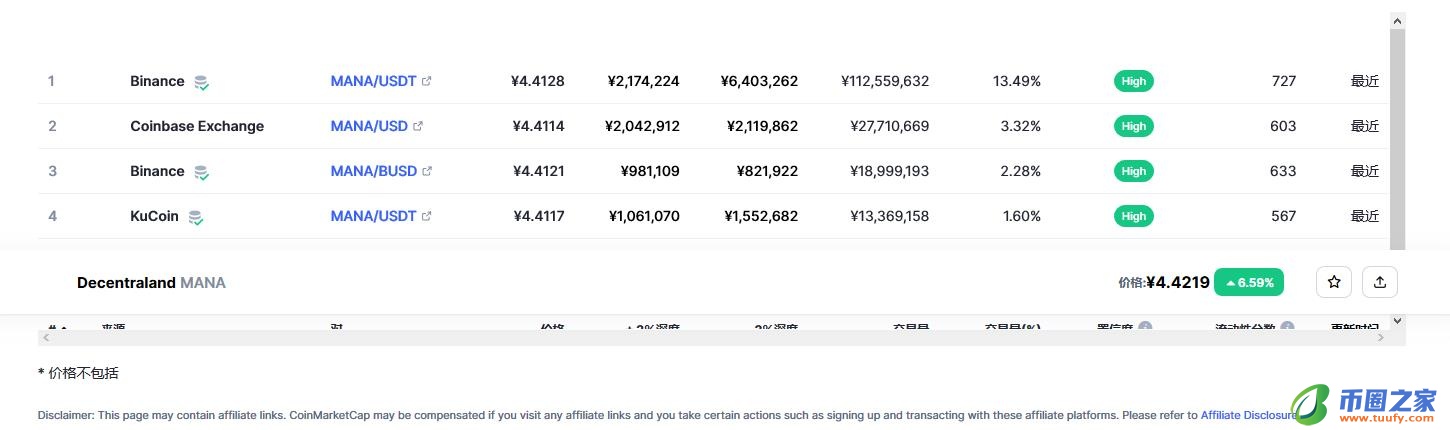Click external-link icon beside MANA/BUSD

click(427, 171)
